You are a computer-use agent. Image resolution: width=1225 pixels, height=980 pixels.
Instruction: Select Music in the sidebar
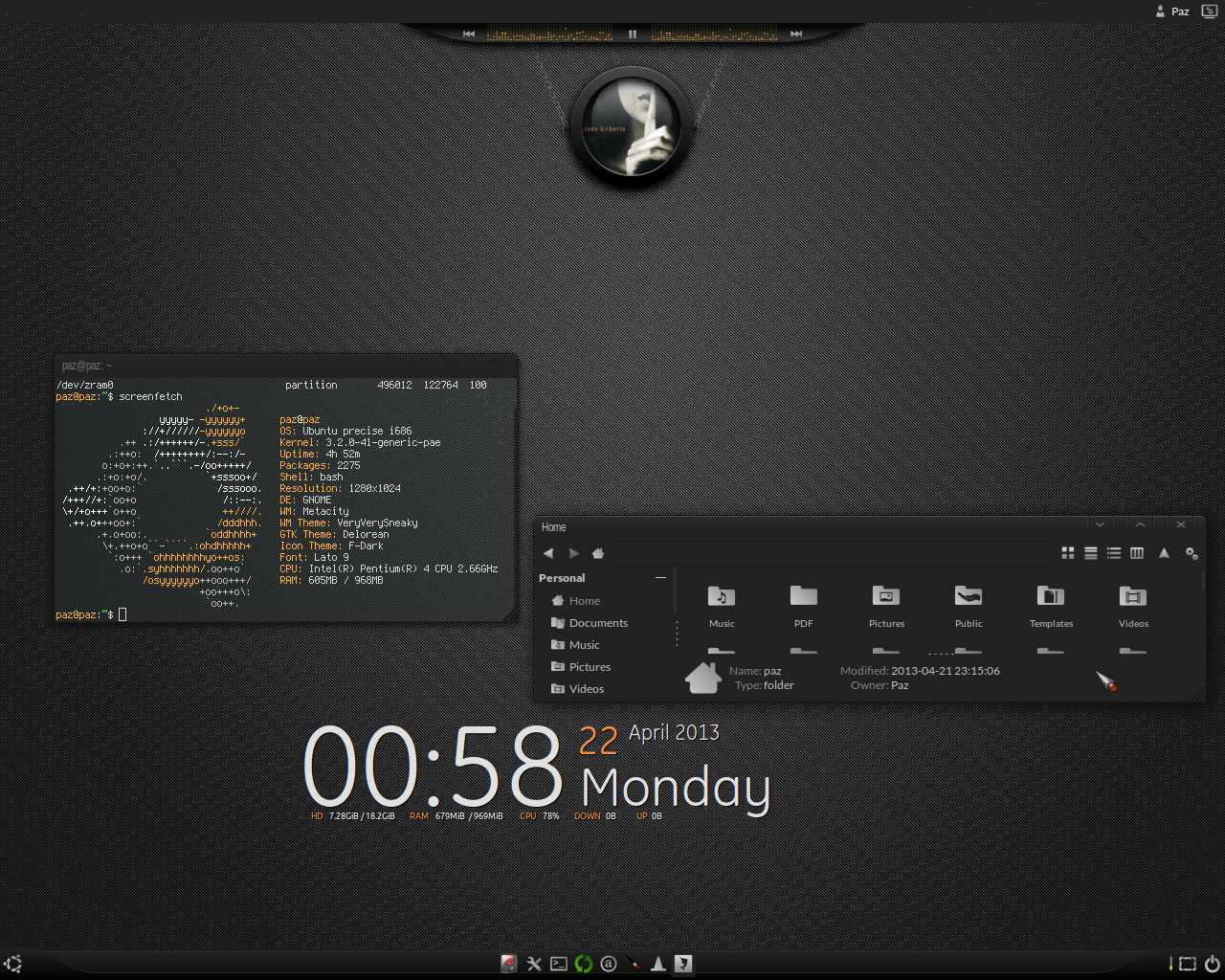coord(575,645)
